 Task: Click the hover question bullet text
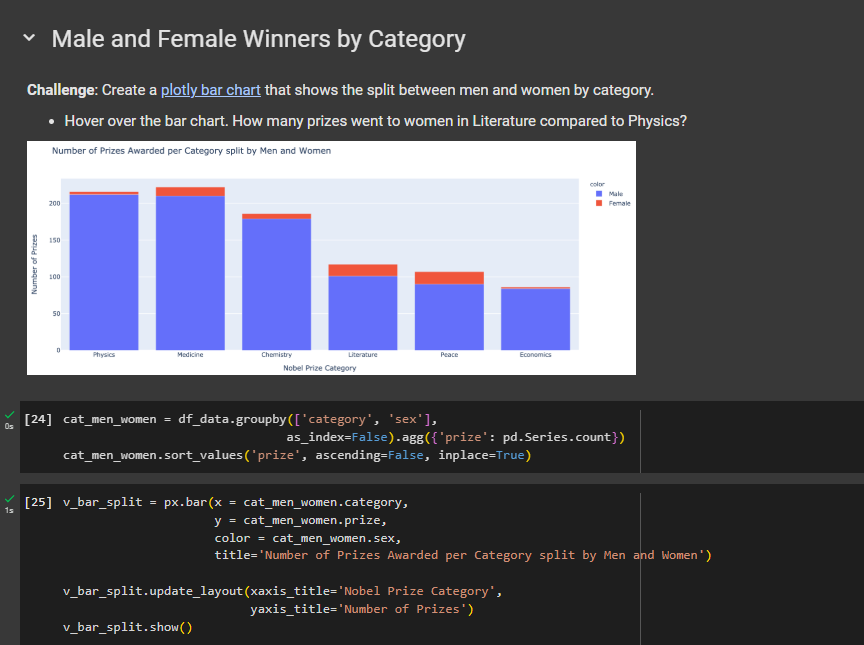[375, 121]
